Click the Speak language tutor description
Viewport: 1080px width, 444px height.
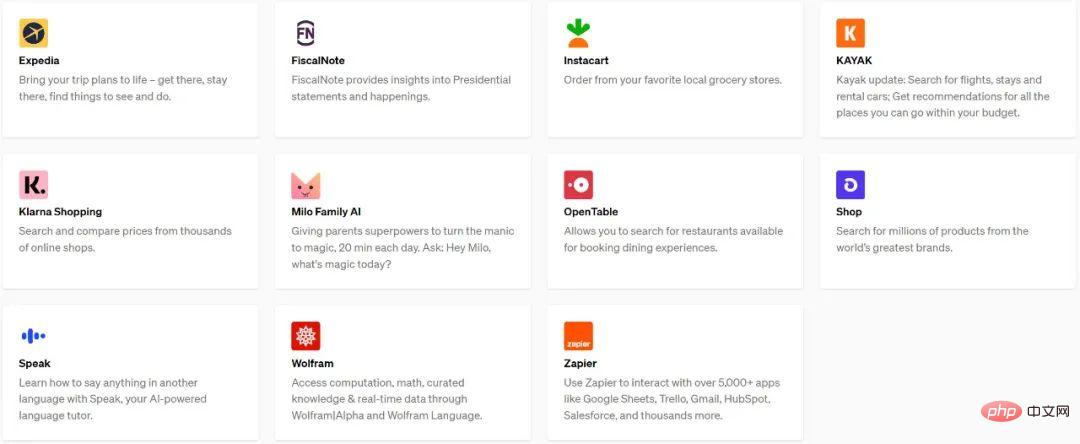point(112,399)
